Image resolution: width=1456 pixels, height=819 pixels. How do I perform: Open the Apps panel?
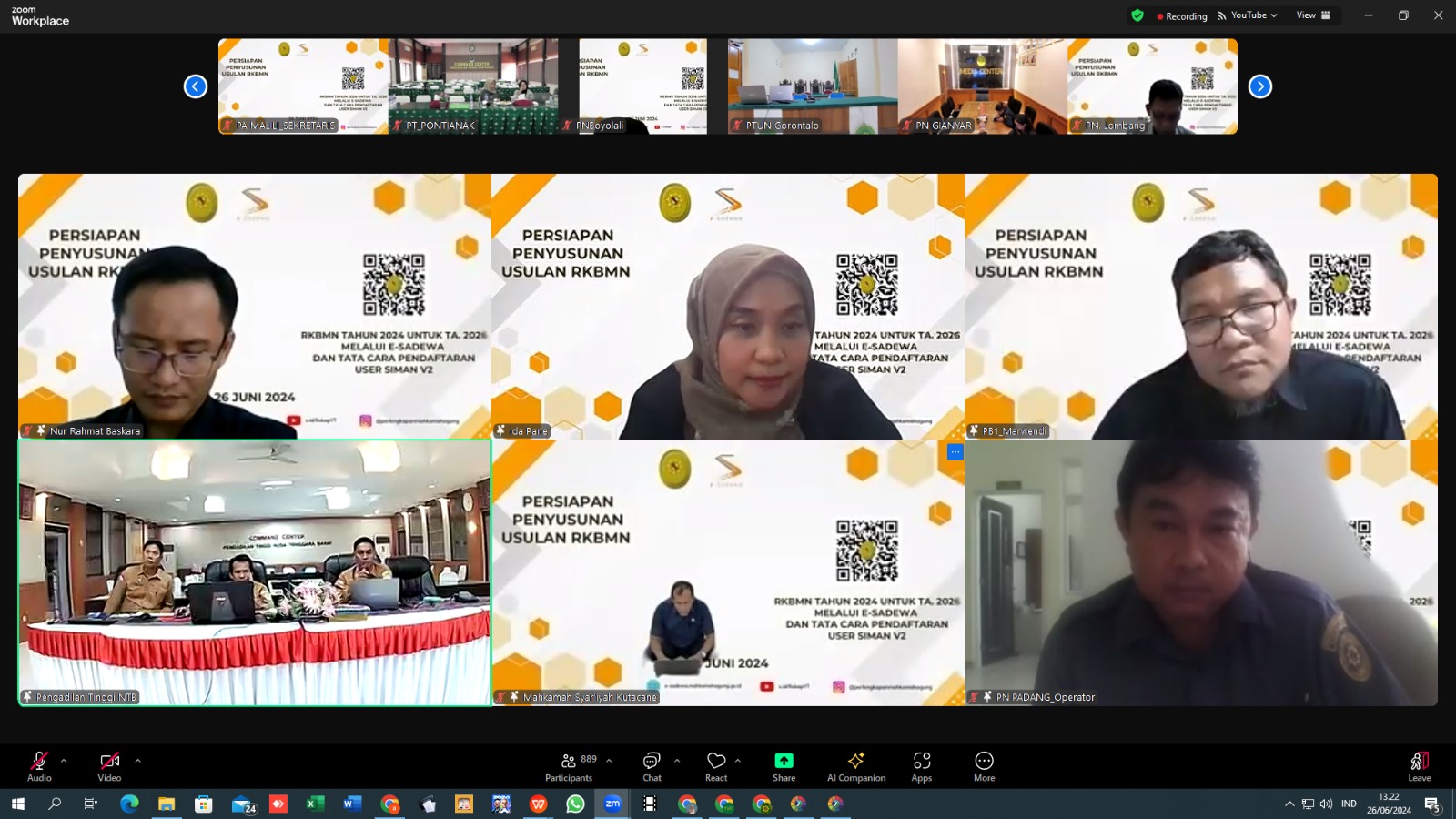[x=921, y=765]
